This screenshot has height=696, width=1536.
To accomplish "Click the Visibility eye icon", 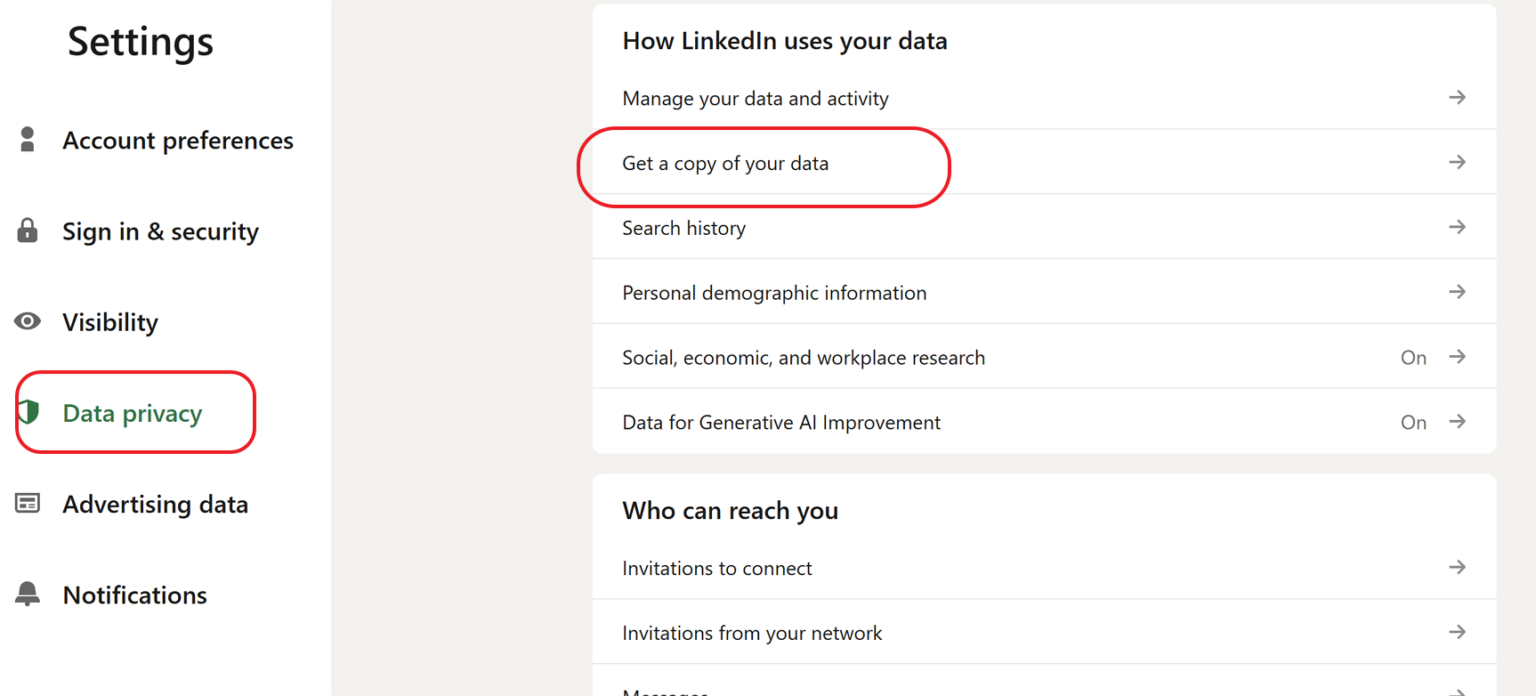I will click(28, 322).
